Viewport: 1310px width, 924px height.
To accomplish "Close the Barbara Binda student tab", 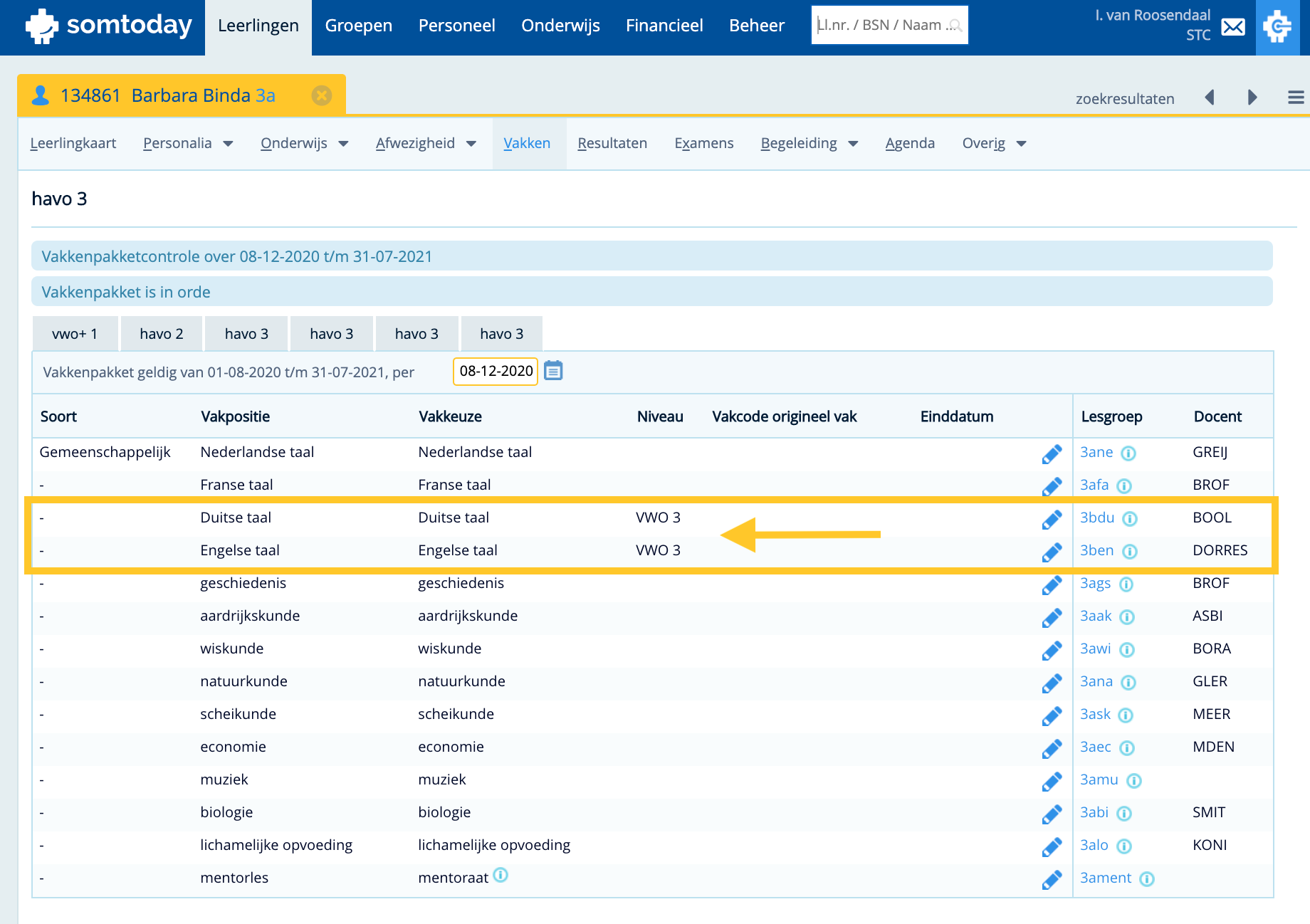I will (322, 95).
